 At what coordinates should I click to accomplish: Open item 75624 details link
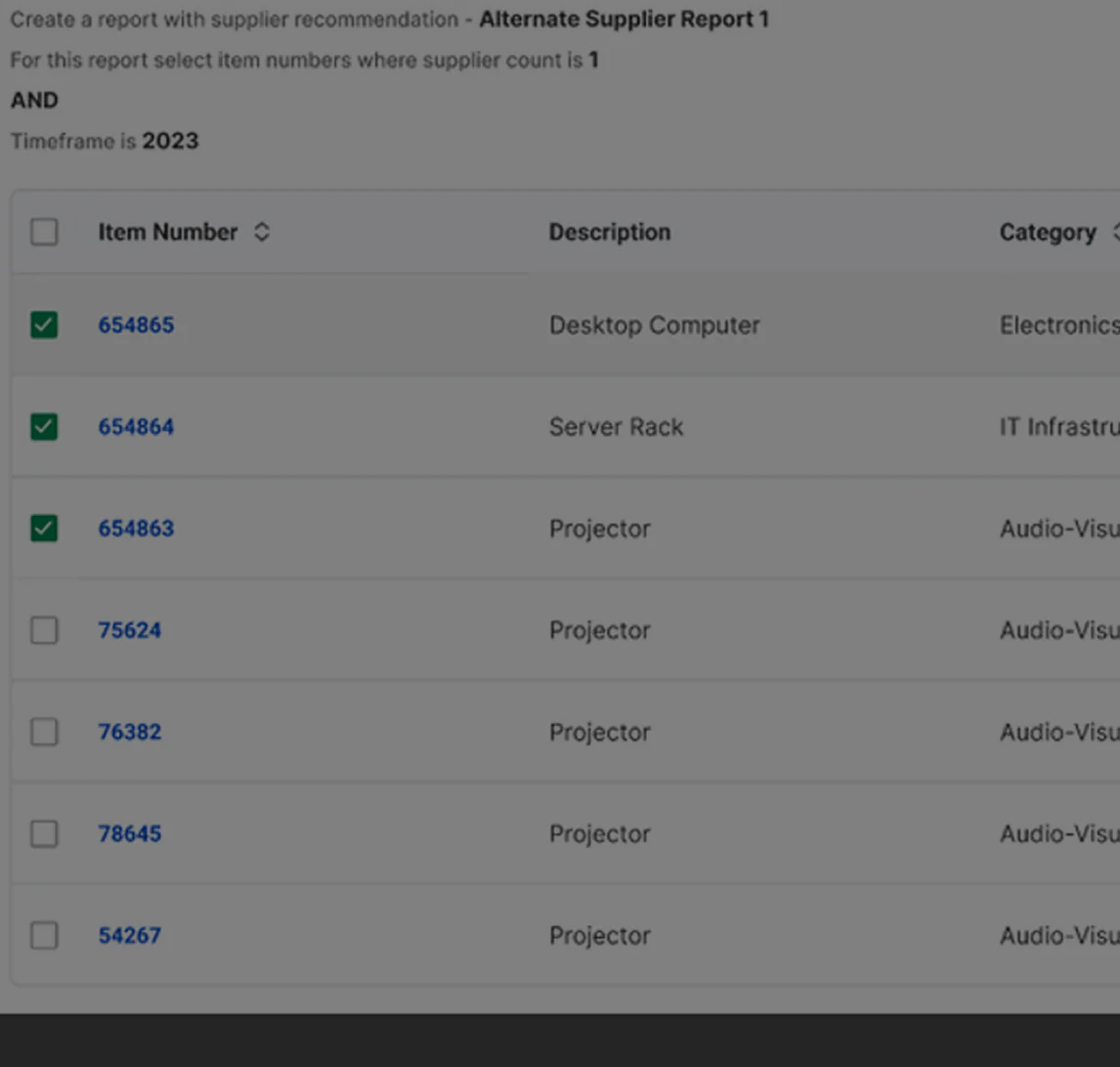(129, 630)
